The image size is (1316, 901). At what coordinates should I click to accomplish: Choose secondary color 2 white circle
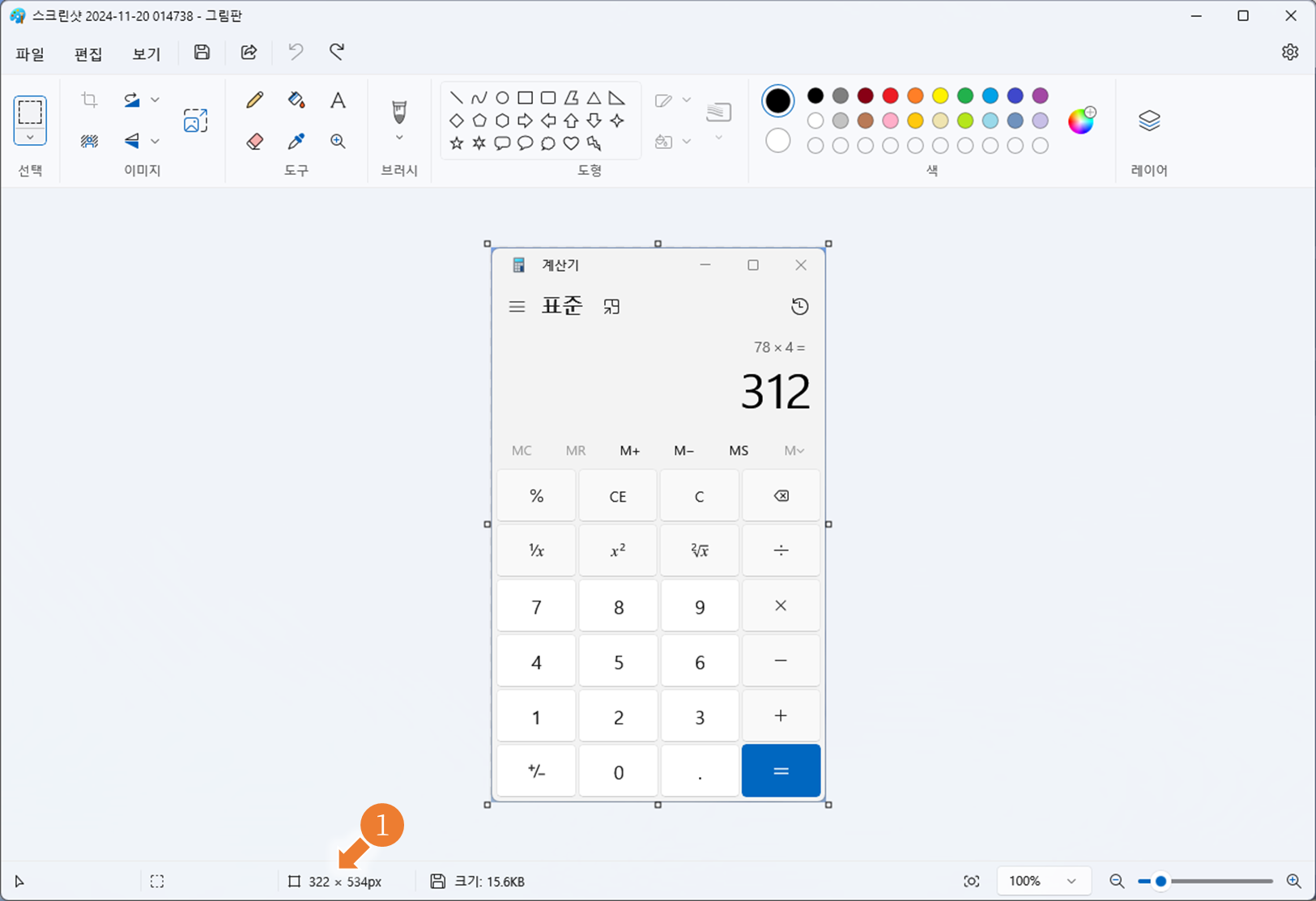[778, 141]
